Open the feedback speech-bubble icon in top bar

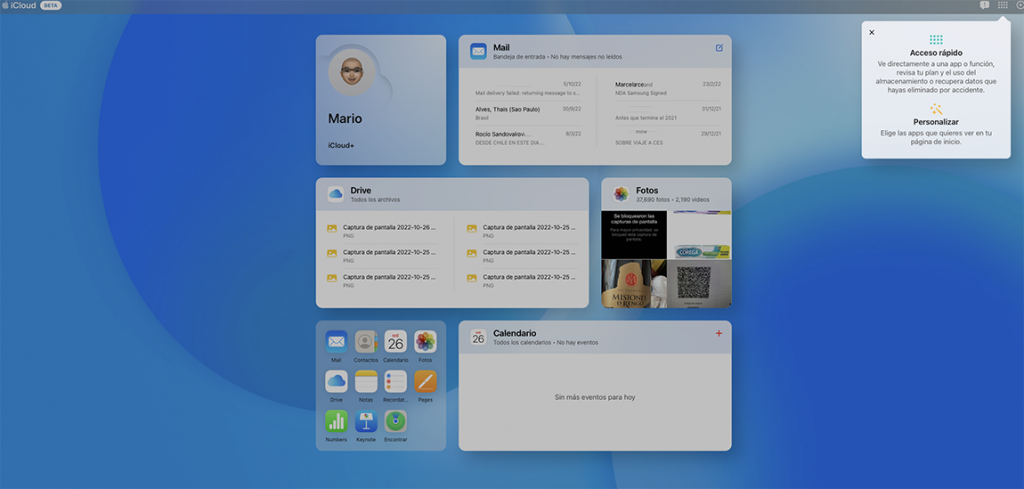click(x=984, y=5)
